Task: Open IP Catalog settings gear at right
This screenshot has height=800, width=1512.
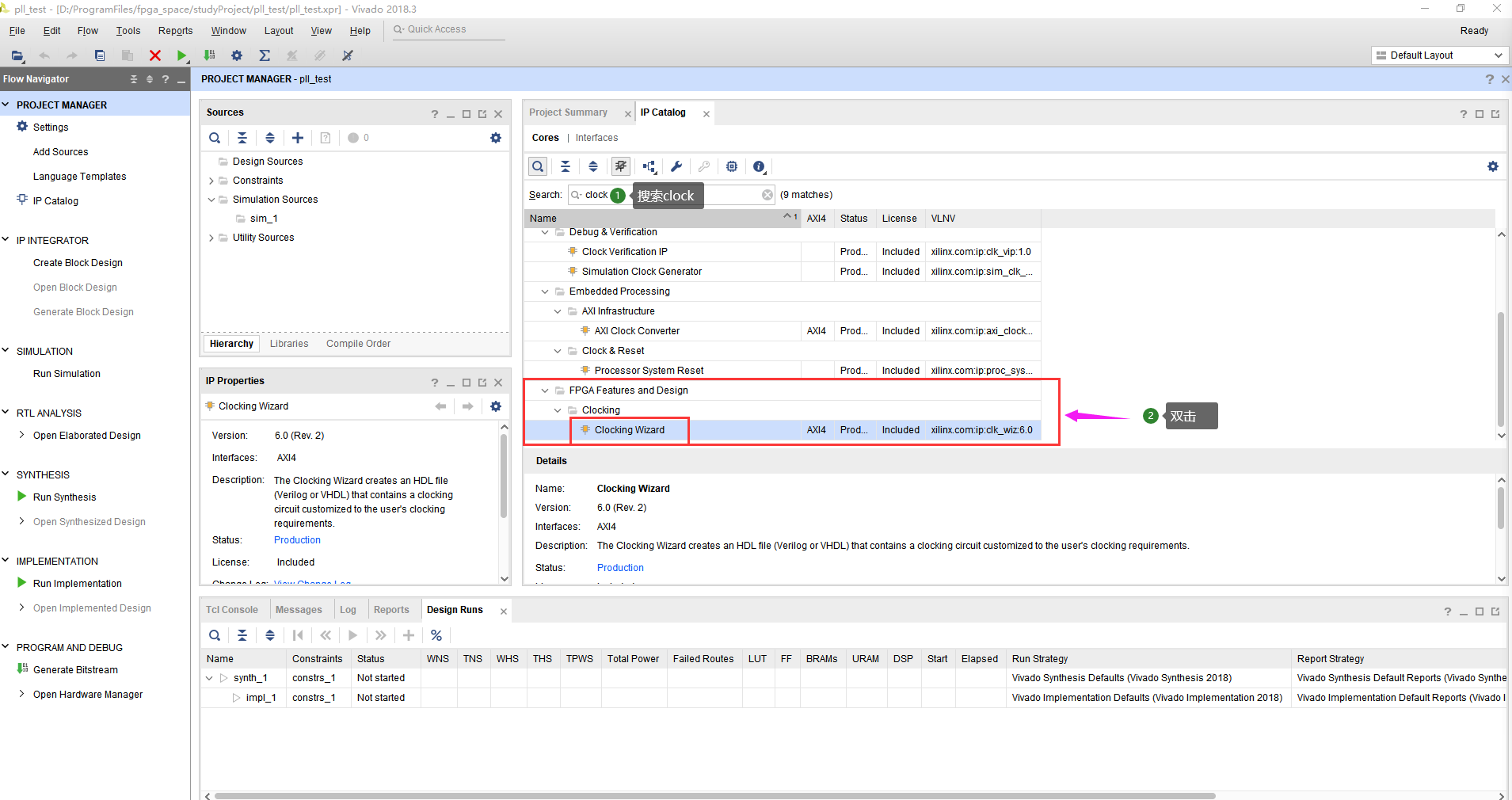Action: (x=1493, y=166)
